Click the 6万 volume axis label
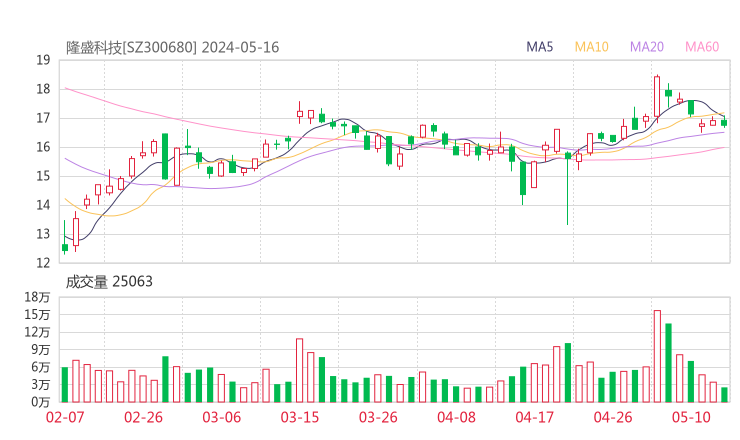This screenshot has height=440, width=740. [41, 367]
